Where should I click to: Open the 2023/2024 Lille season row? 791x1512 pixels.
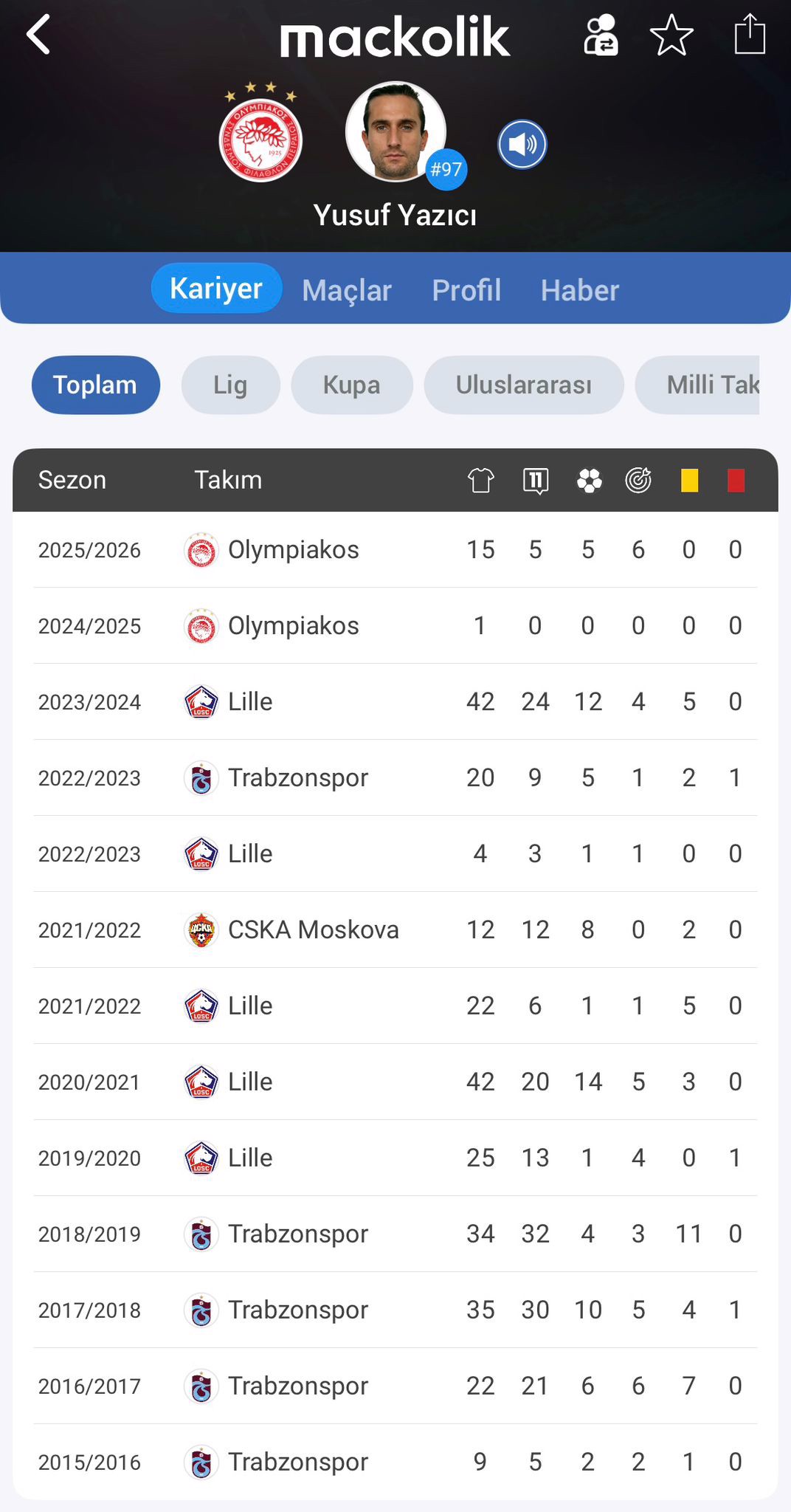395,701
